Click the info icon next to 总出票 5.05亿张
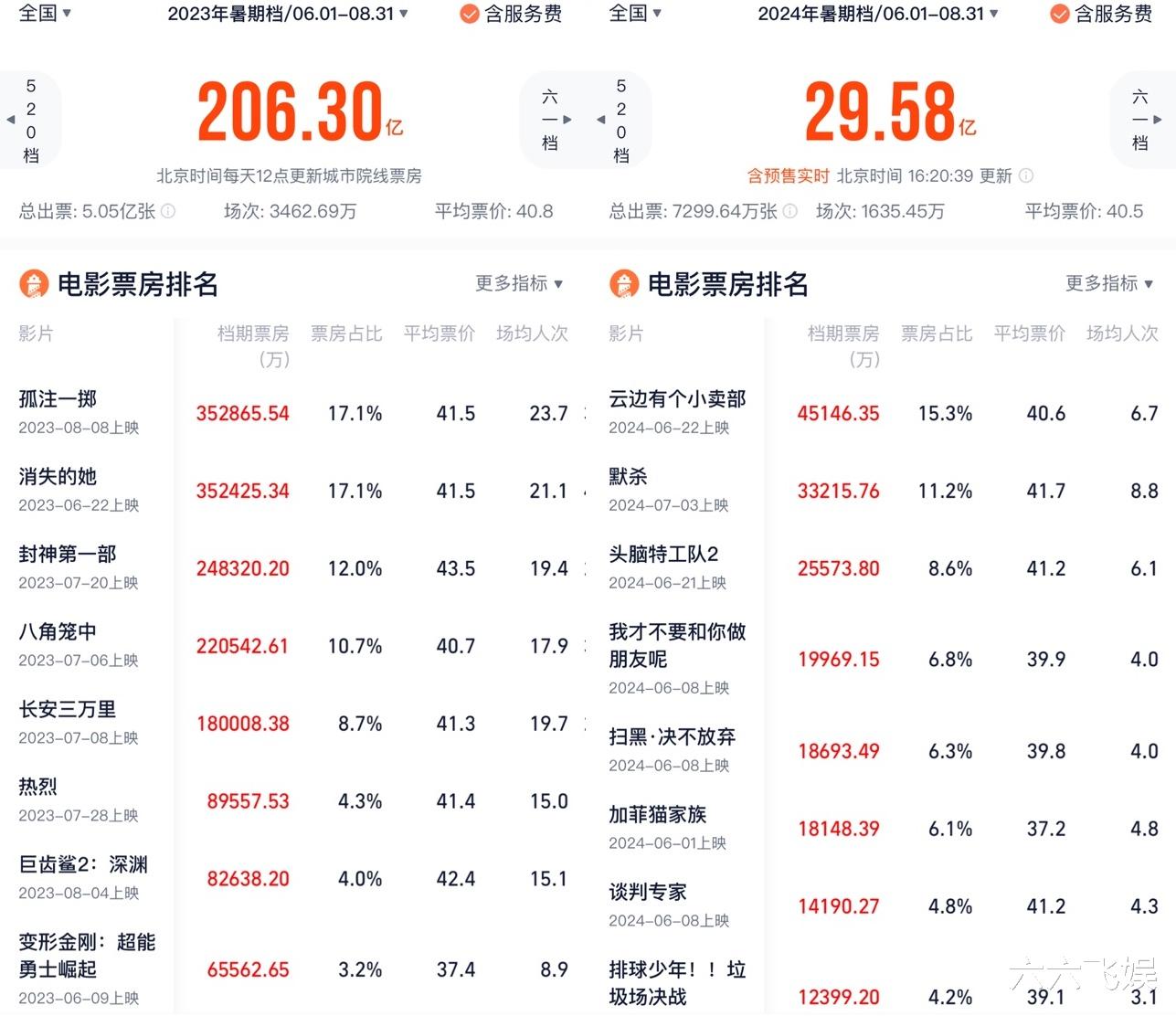 [168, 211]
